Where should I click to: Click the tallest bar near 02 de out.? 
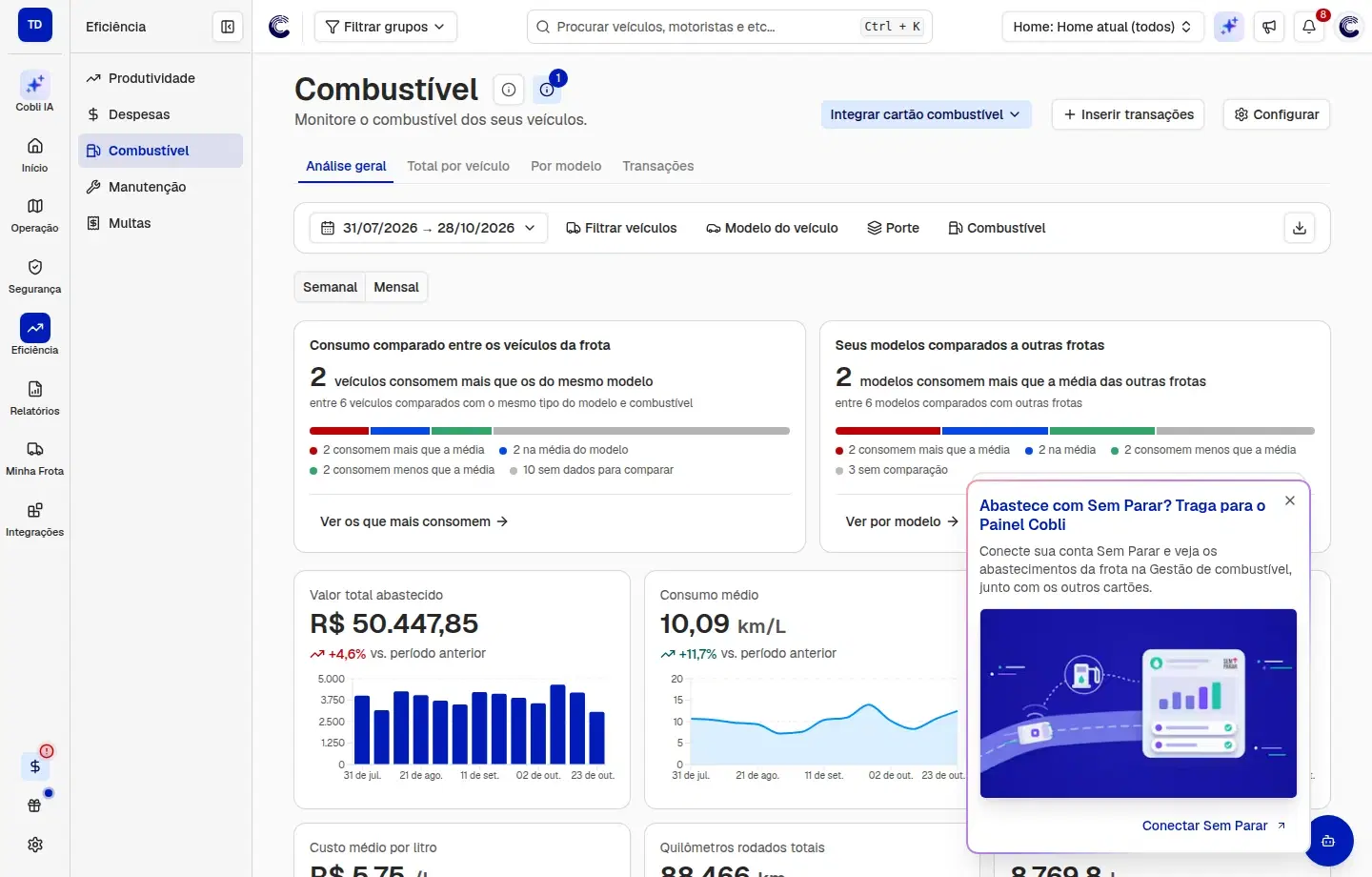click(x=558, y=724)
